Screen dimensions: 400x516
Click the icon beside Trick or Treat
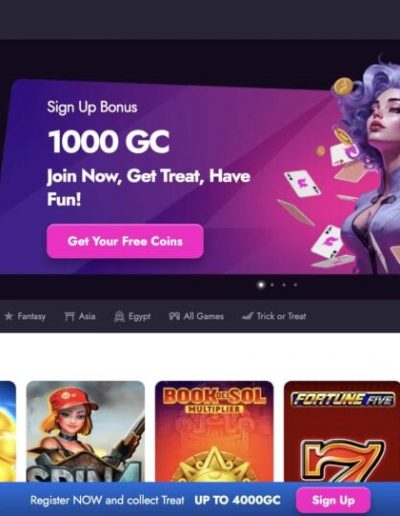pyautogui.click(x=247, y=316)
